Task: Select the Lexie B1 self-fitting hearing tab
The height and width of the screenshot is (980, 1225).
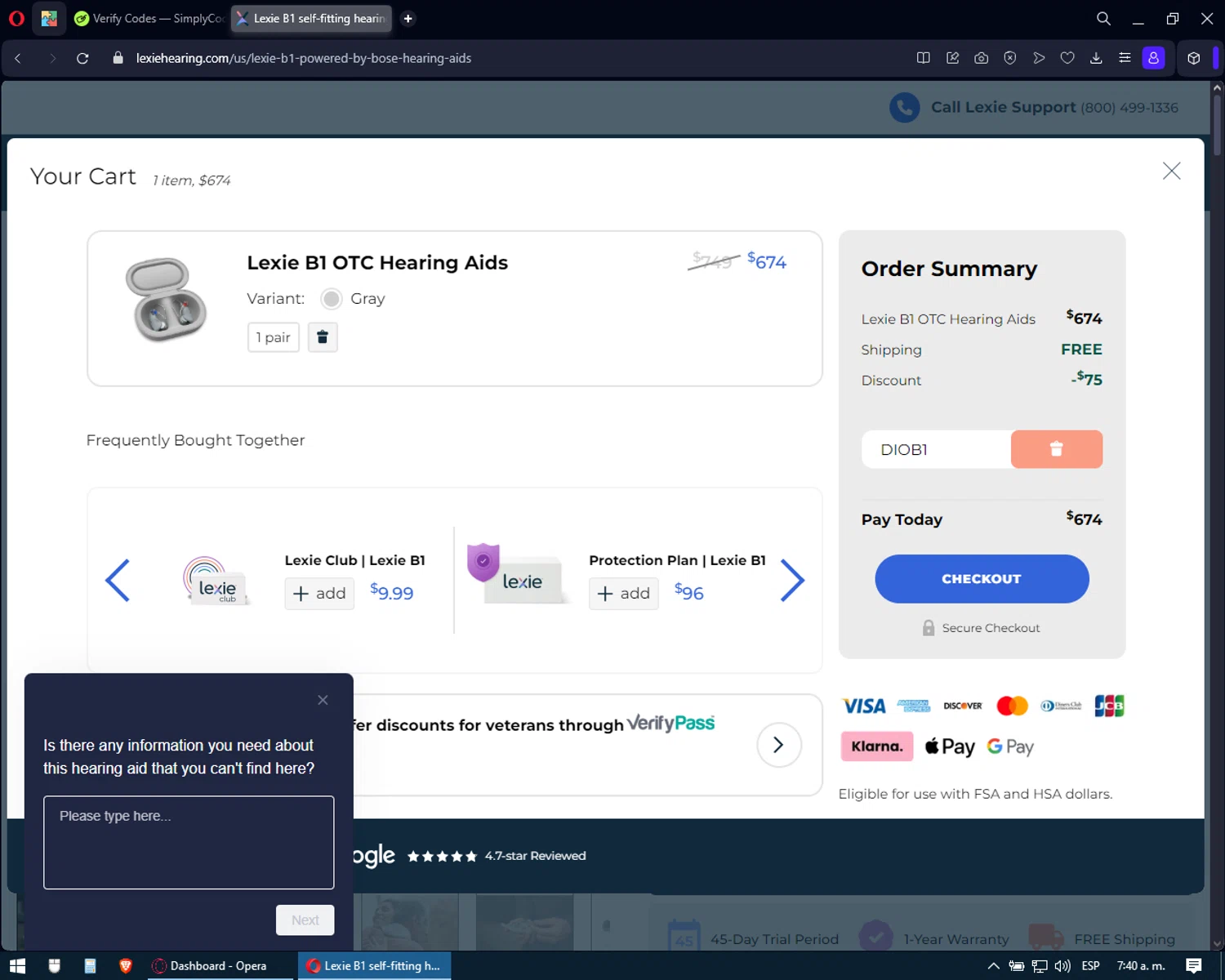Action: (x=311, y=18)
